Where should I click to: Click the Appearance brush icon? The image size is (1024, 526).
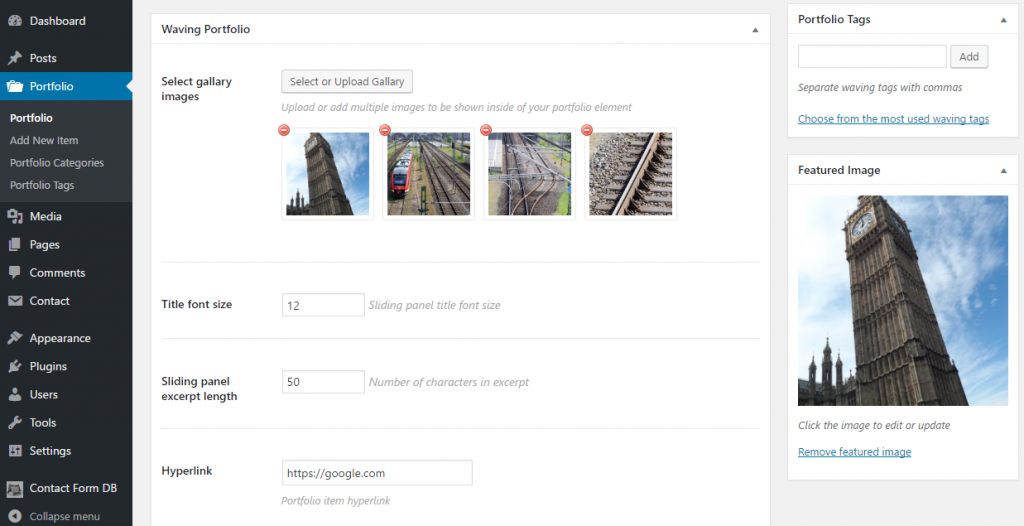[x=14, y=338]
